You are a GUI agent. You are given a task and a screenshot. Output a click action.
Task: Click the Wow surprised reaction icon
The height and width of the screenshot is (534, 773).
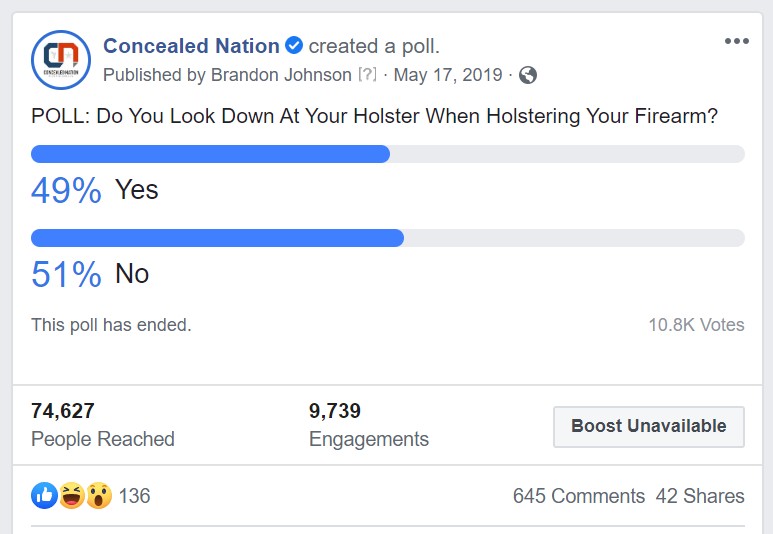pos(99,495)
